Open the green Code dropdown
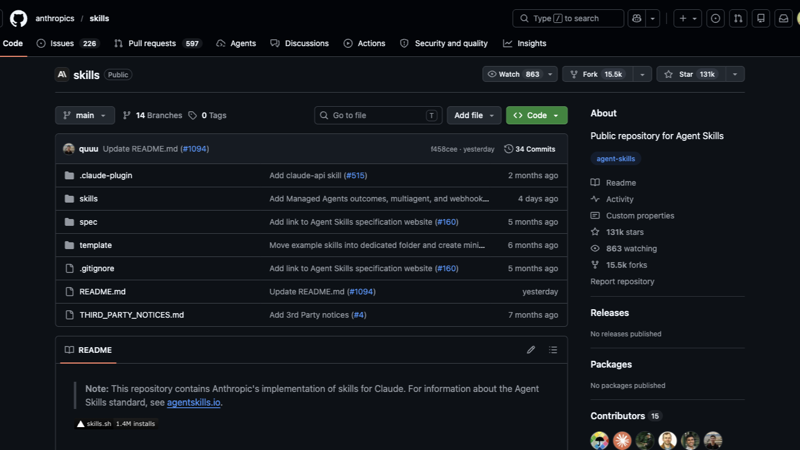Screen dimensions: 800x450 point(536,115)
